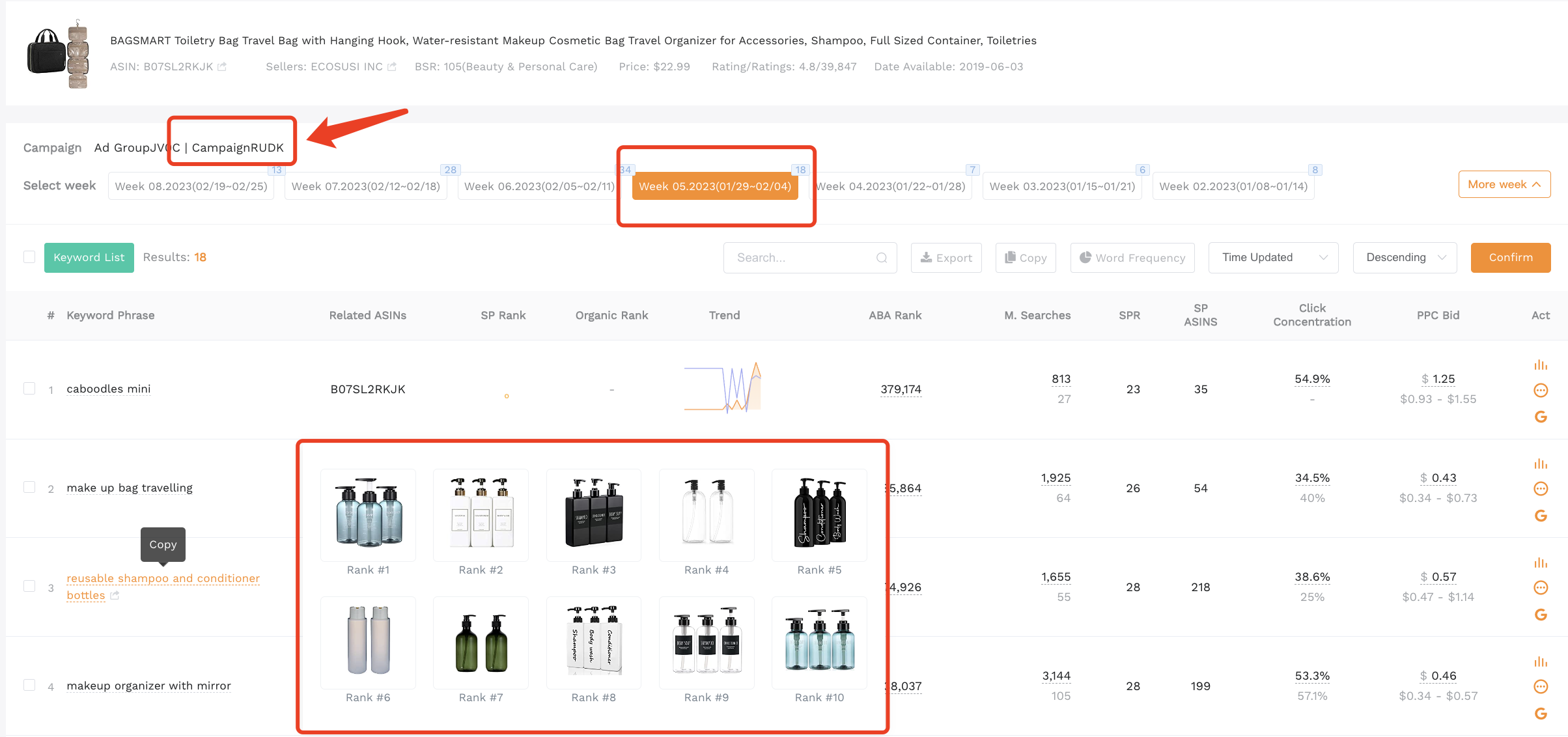Viewport: 1568px width, 737px height.
Task: Open Rank #3 black bottles product thumbnail
Action: 593,514
